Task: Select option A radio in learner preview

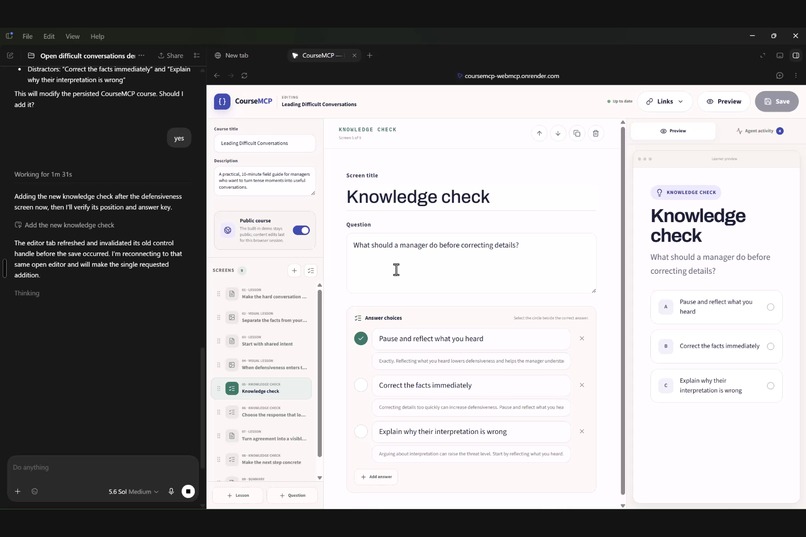Action: point(770,307)
